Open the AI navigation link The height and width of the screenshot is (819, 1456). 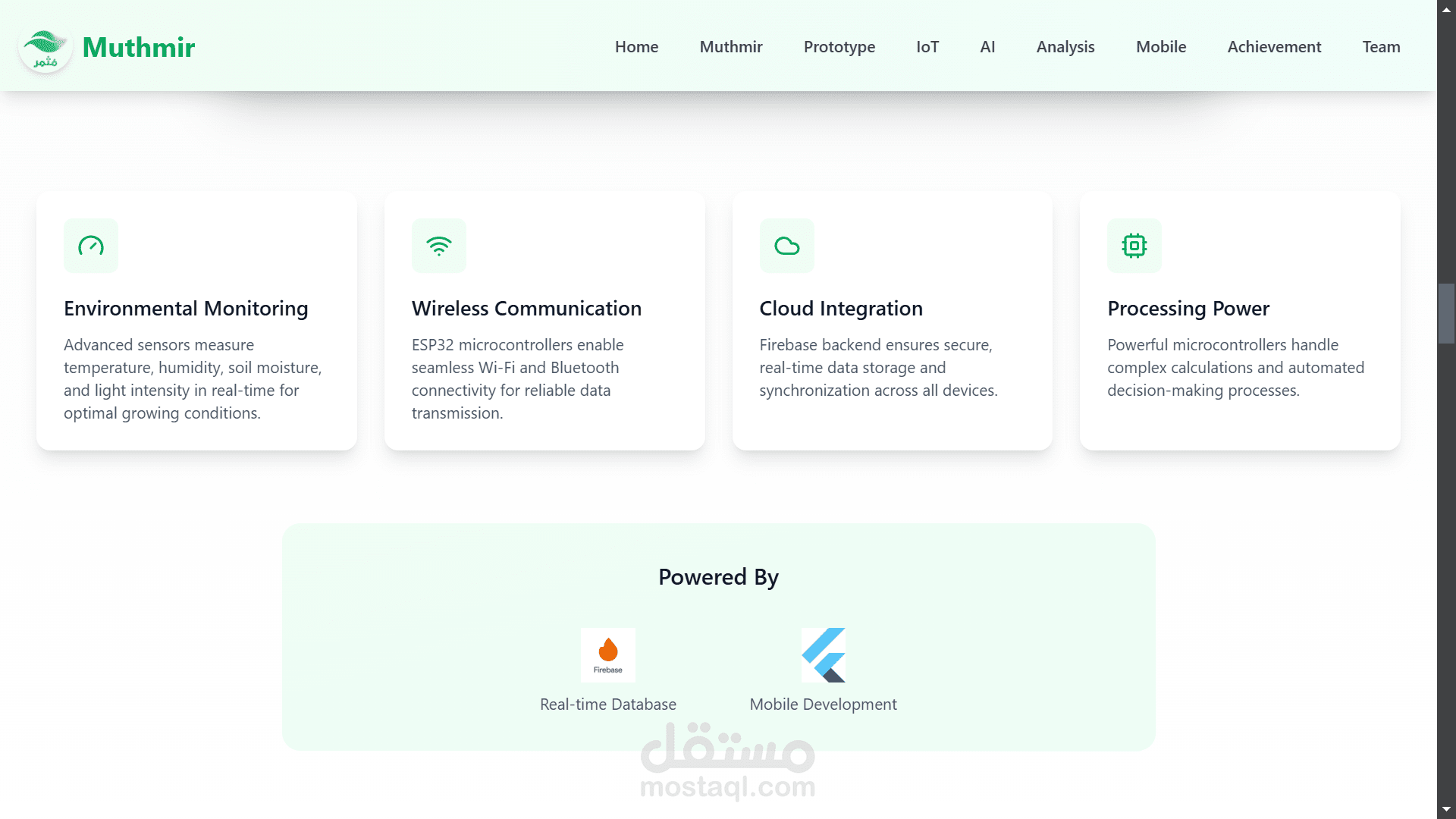(987, 47)
